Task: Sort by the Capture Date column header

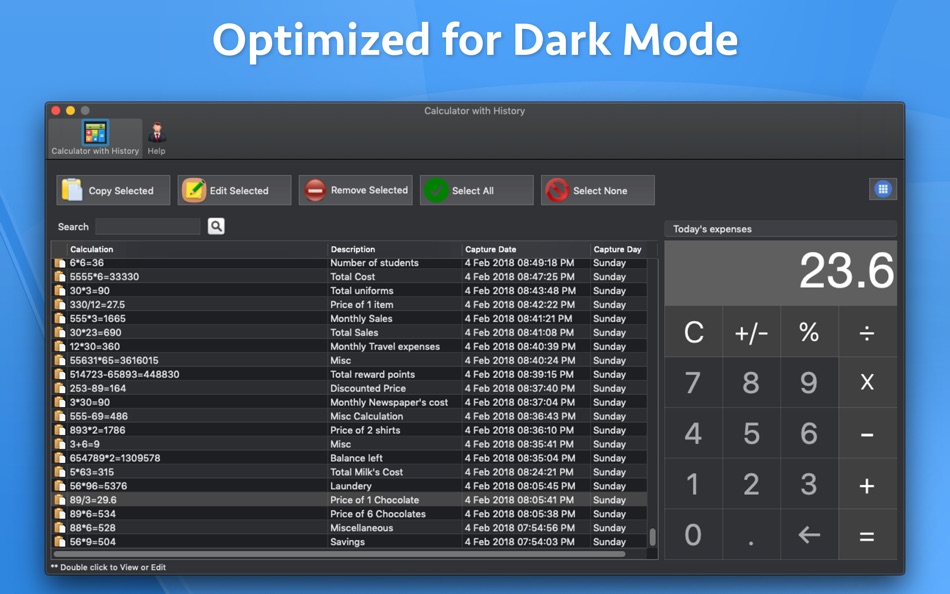Action: click(x=526, y=249)
